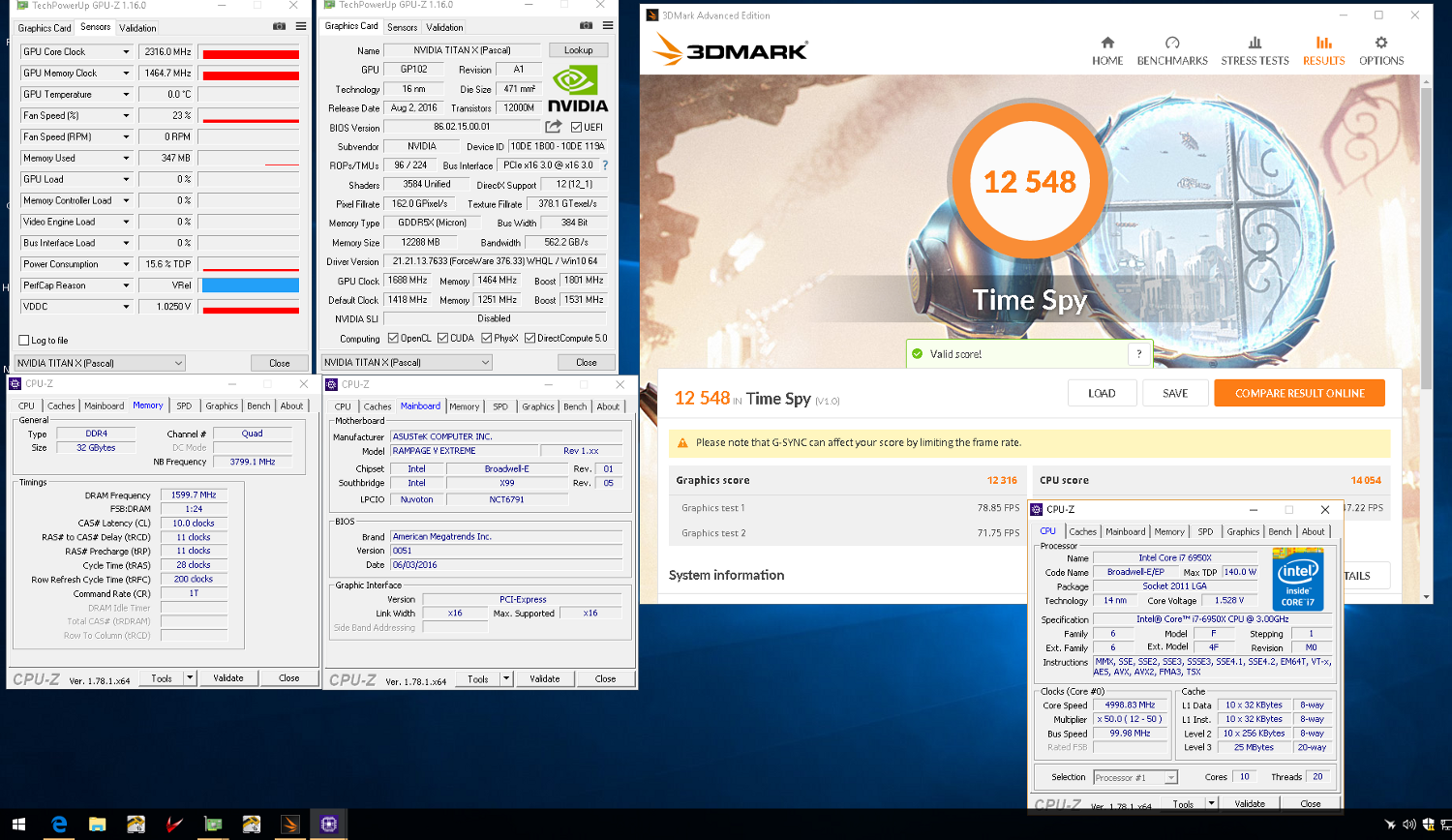The image size is (1452, 840).
Task: Open Graphics tab in CPU-Z Memory window
Action: [222, 405]
